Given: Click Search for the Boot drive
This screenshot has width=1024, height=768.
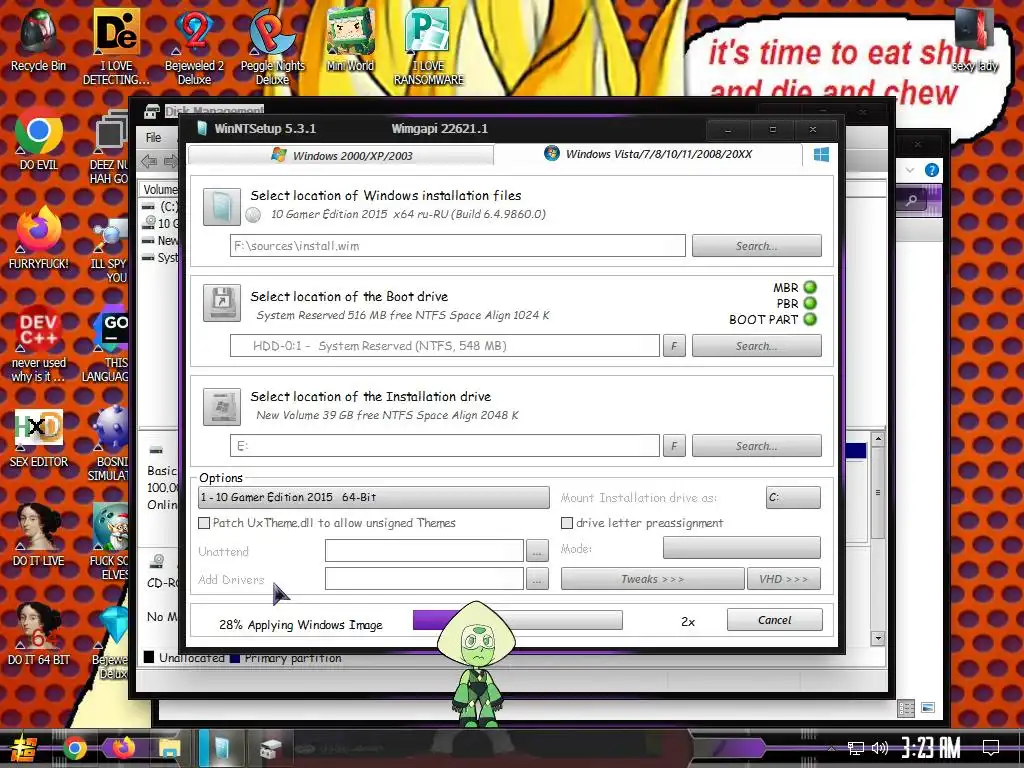Looking at the screenshot, I should coord(756,345).
